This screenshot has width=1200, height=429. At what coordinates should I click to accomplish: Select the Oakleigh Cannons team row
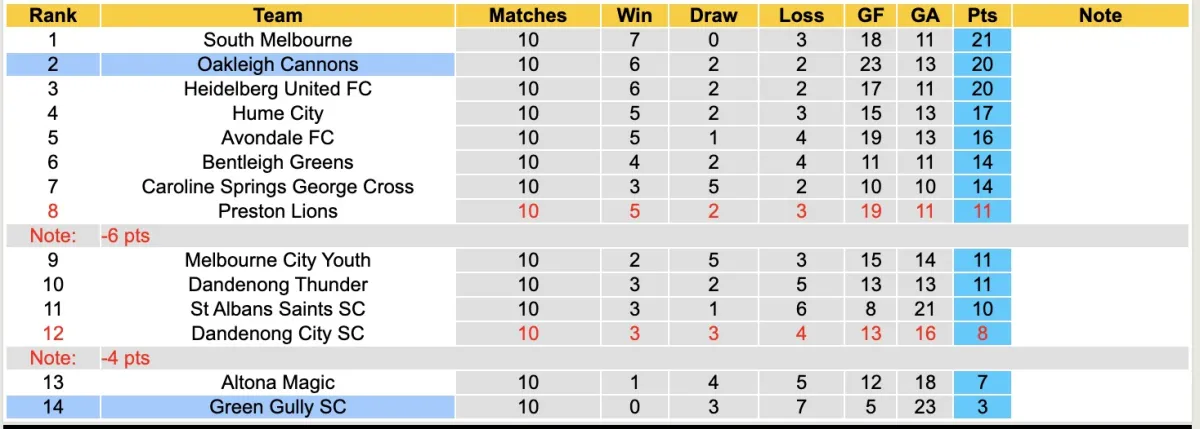(x=277, y=64)
